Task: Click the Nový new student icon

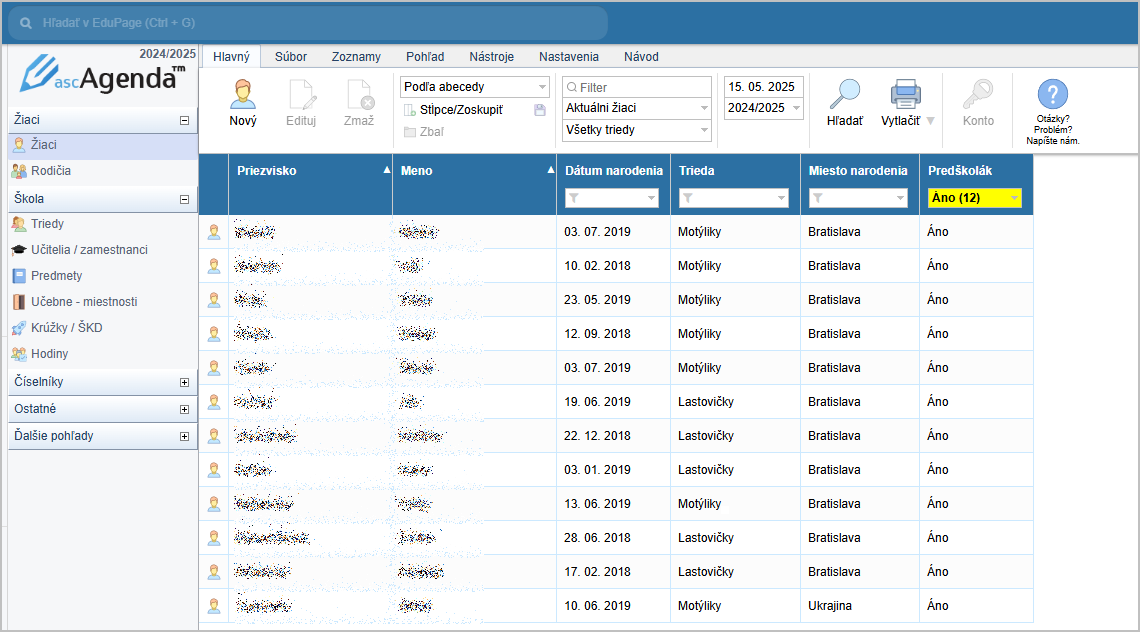Action: point(242,95)
